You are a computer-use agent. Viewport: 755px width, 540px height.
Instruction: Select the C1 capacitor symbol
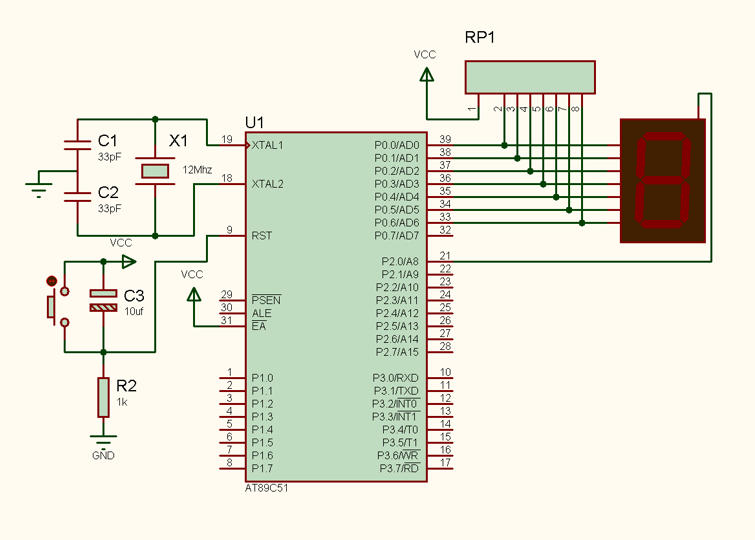78,145
